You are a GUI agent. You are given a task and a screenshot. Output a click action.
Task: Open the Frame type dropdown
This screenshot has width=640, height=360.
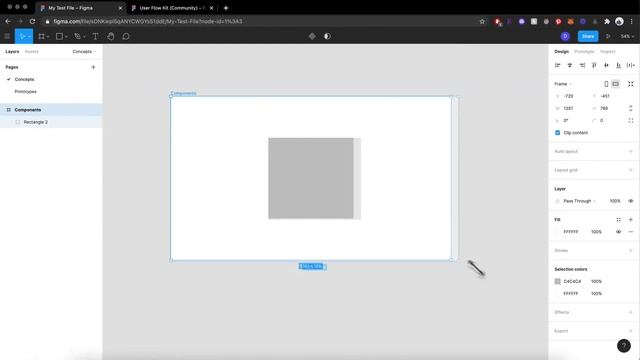point(563,84)
